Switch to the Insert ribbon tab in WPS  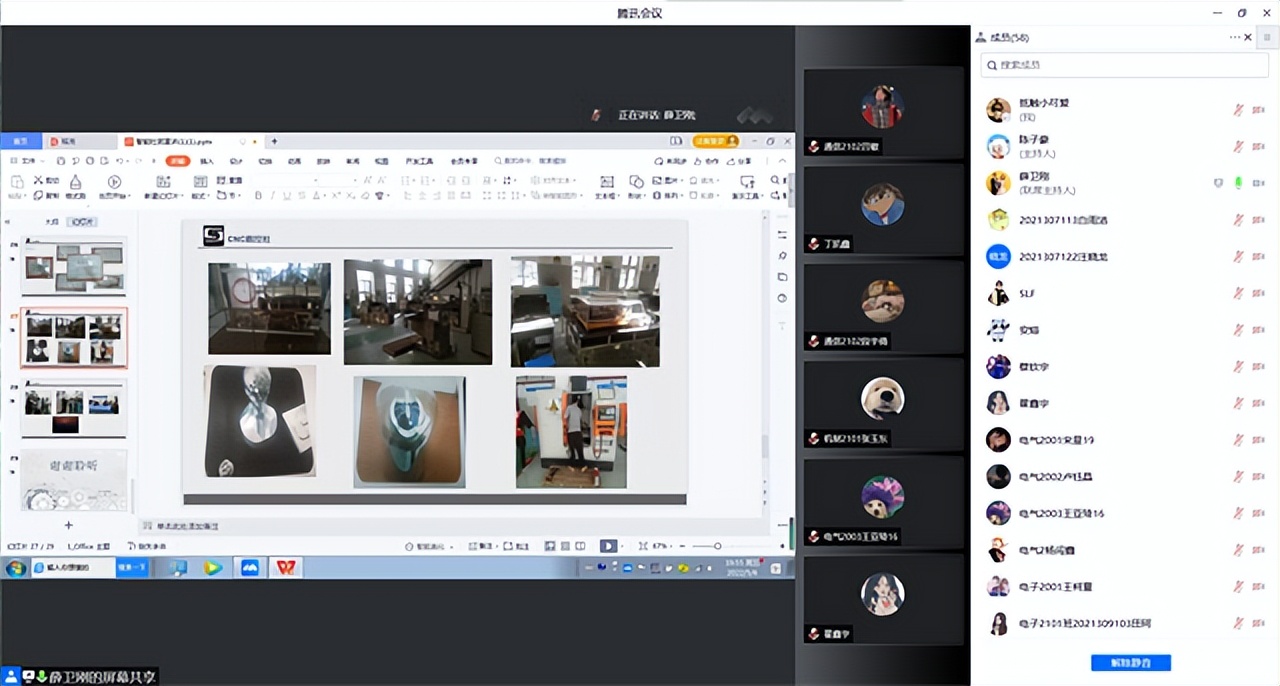207,160
